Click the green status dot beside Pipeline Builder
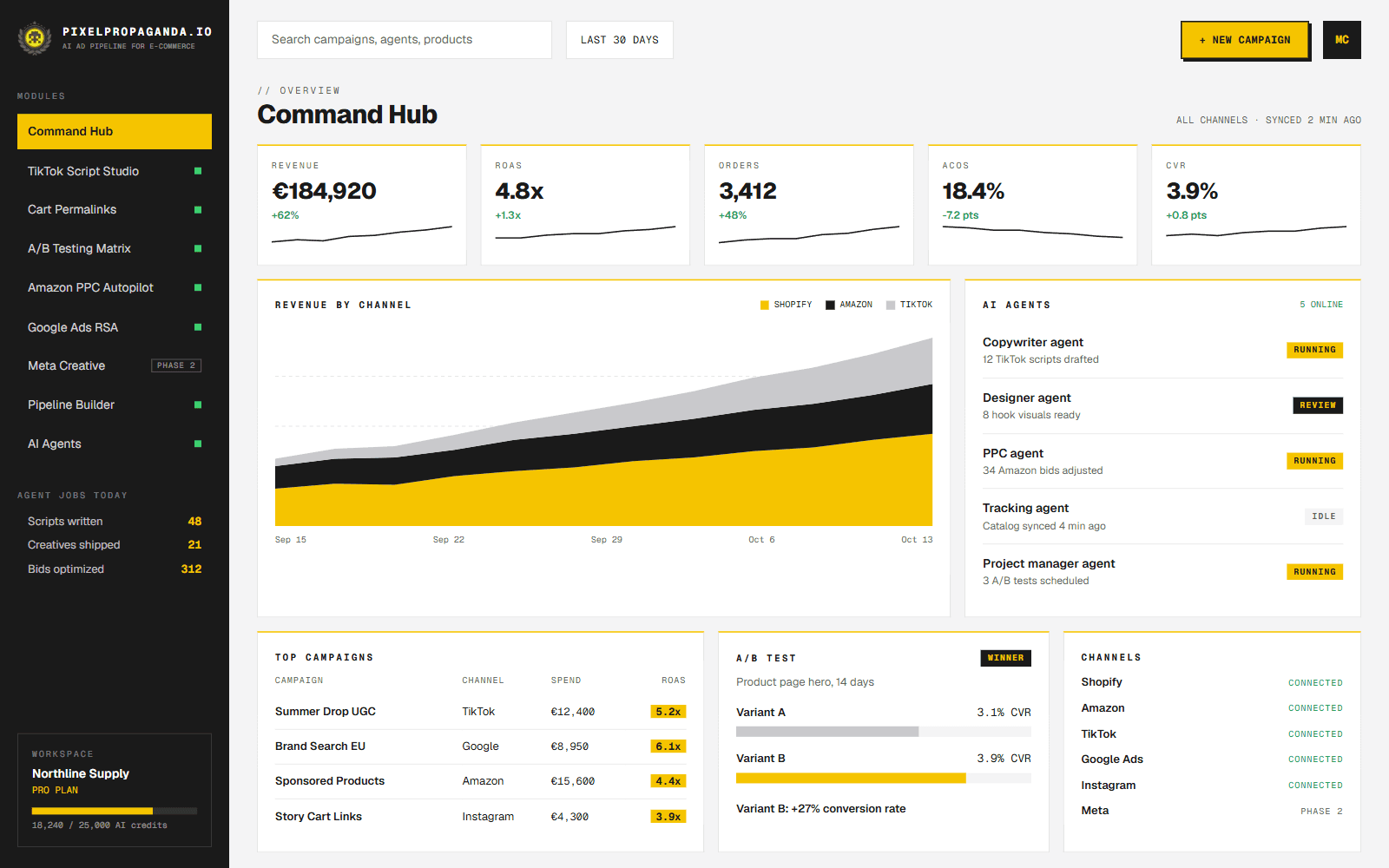Image resolution: width=1389 pixels, height=868 pixels. (x=198, y=404)
